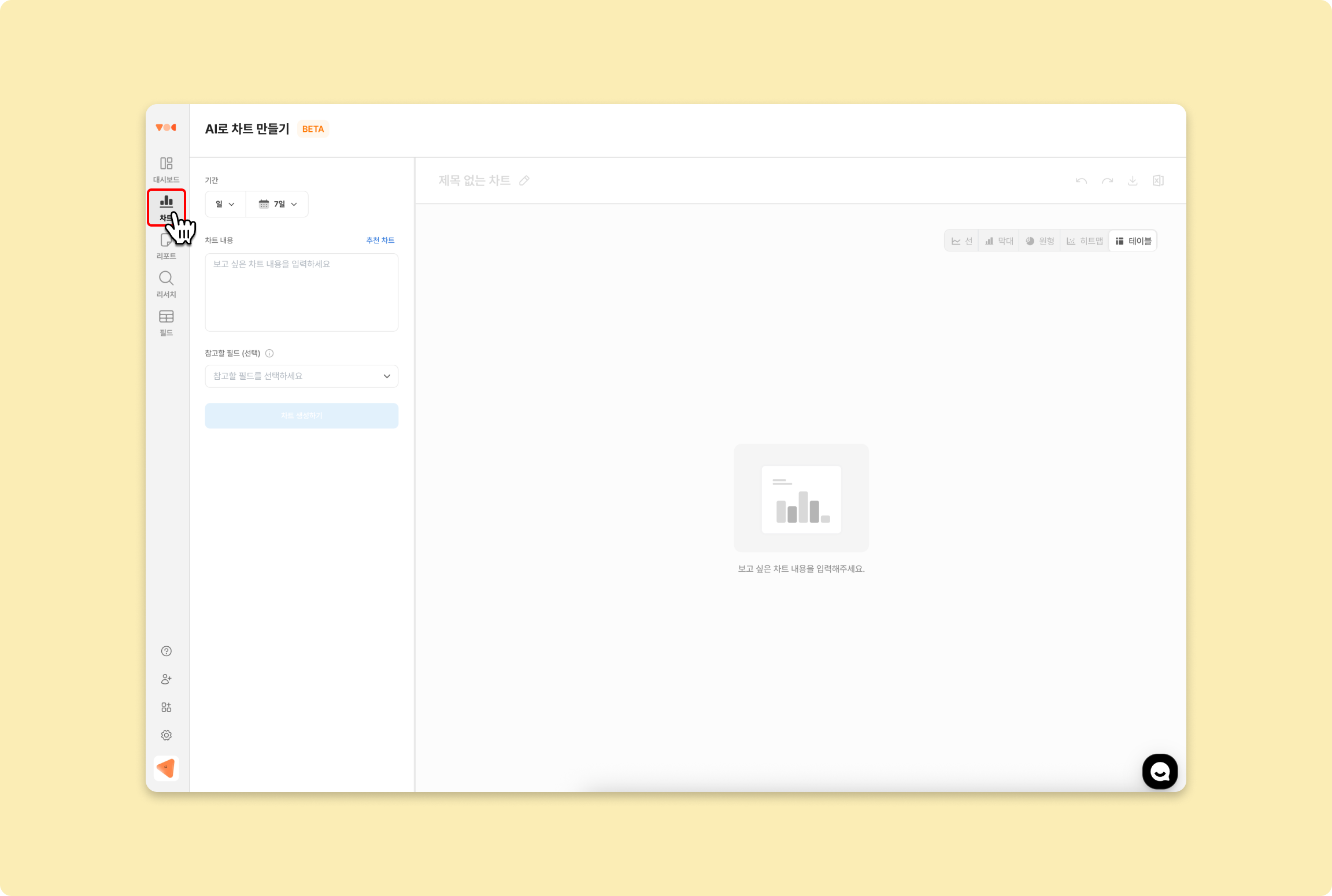Open the 대시보드 dashboard sidebar icon
This screenshot has width=1332, height=896.
tap(166, 169)
